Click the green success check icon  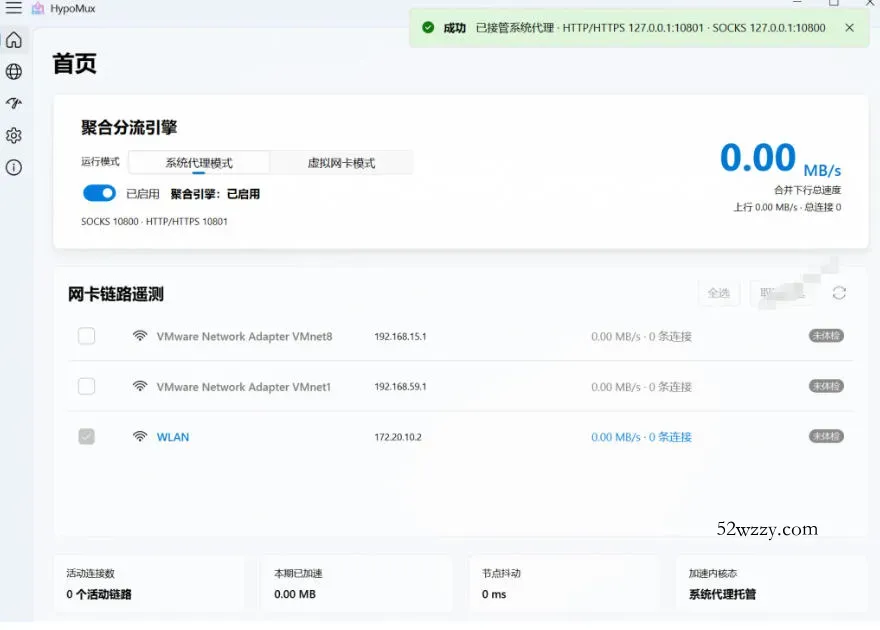tap(428, 27)
